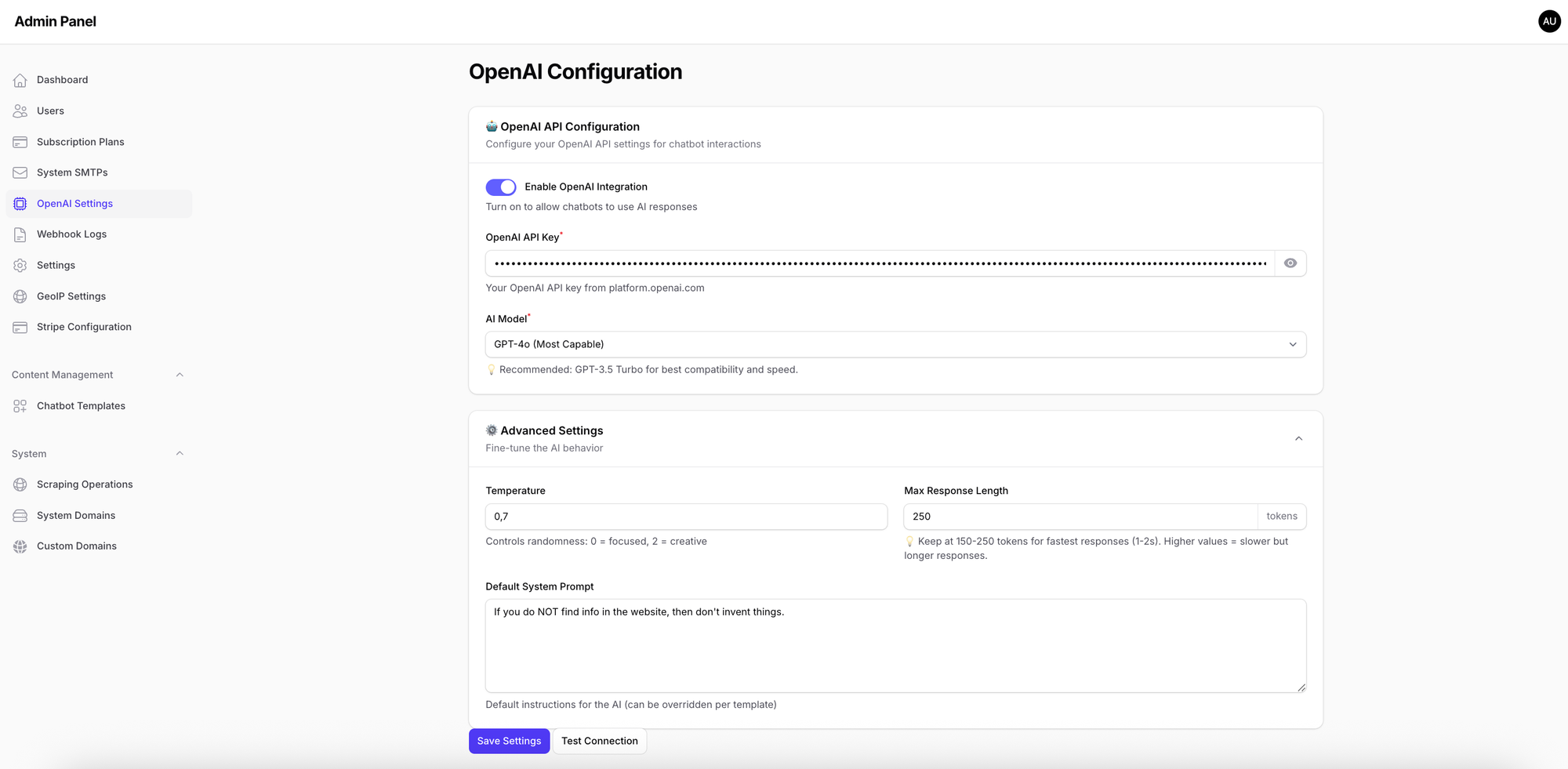Open Scraping Operations from sidebar
This screenshot has height=769, width=1568.
tap(85, 484)
